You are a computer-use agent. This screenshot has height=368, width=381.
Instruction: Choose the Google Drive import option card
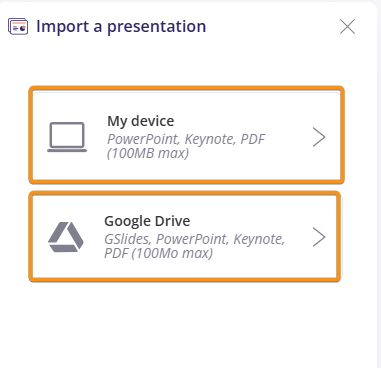[185, 237]
